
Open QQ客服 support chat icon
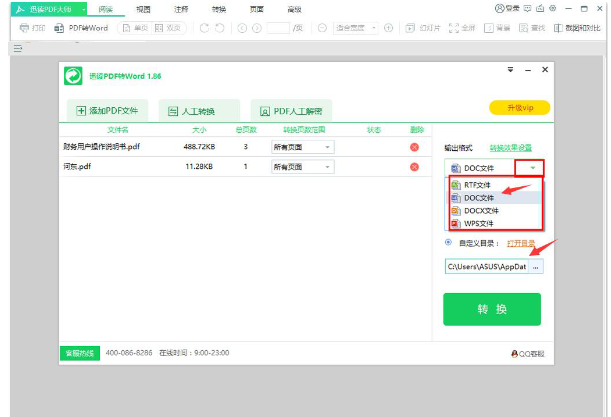point(514,353)
